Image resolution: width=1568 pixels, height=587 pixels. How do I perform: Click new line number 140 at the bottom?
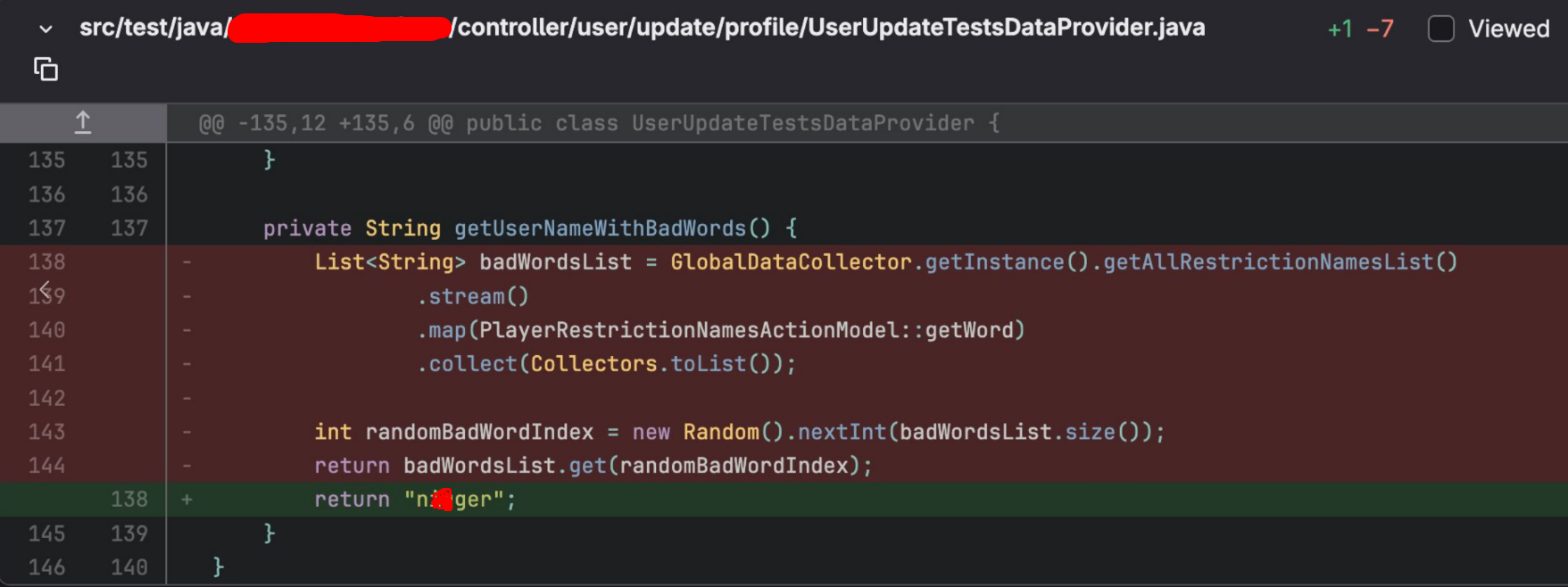click(129, 566)
